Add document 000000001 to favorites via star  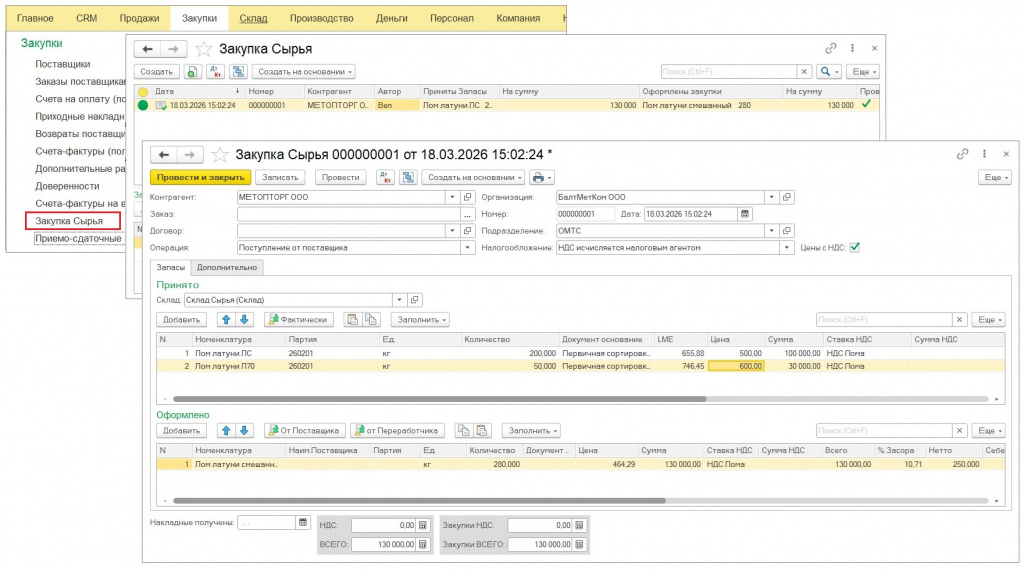click(220, 154)
